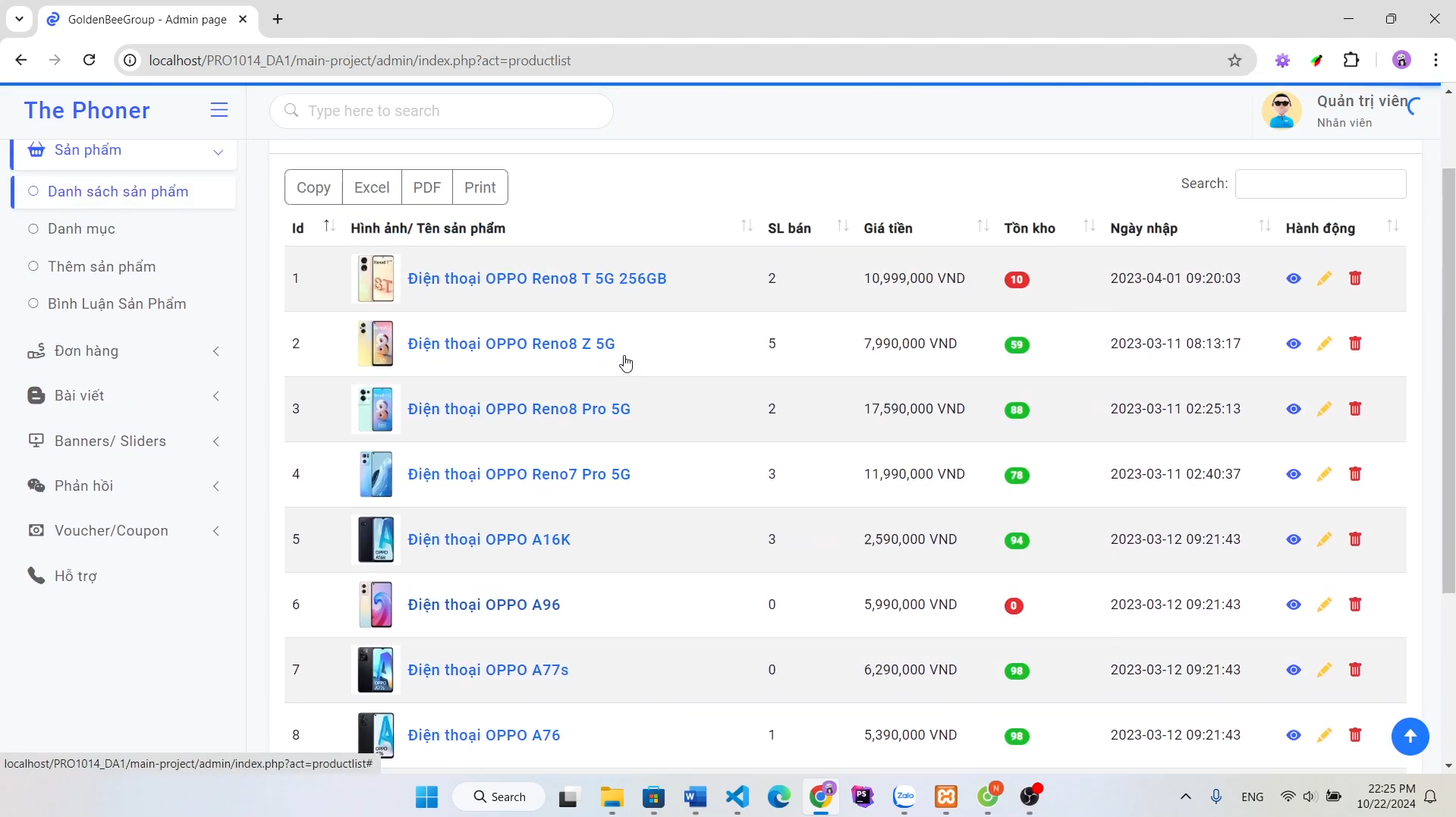Open the Chrome extensions puzzle icon
The width and height of the screenshot is (1456, 817).
click(x=1351, y=60)
